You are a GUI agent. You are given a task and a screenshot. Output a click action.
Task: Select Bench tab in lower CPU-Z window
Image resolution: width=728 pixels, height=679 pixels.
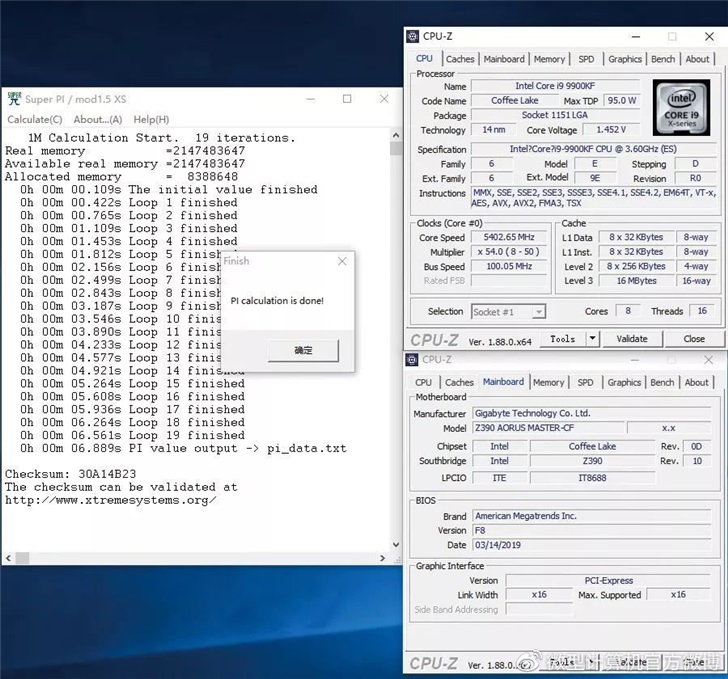tap(662, 382)
